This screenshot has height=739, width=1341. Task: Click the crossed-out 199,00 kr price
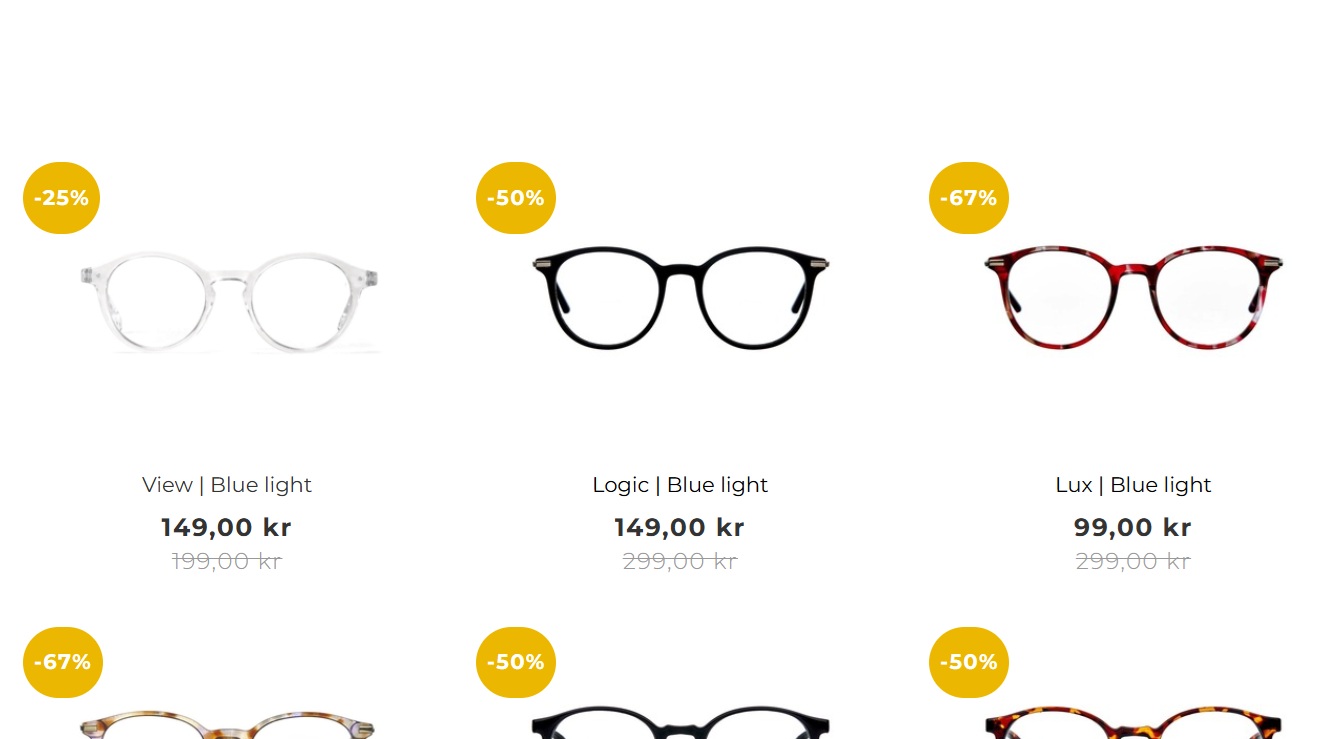(x=227, y=562)
